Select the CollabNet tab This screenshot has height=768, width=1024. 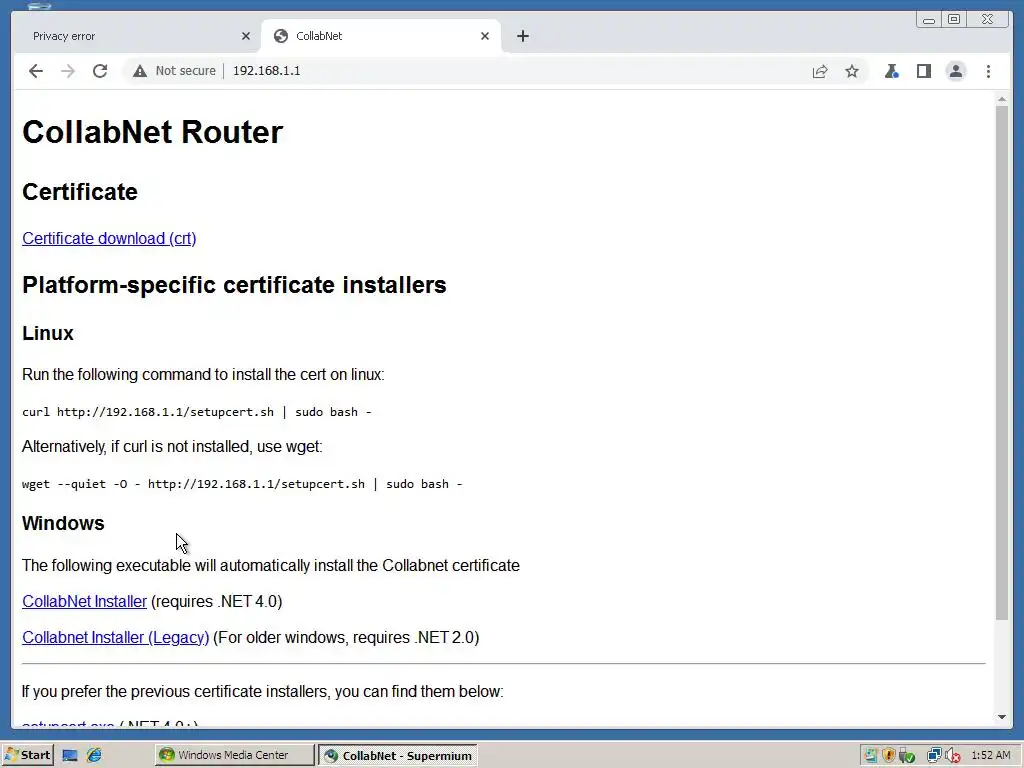pyautogui.click(x=381, y=36)
